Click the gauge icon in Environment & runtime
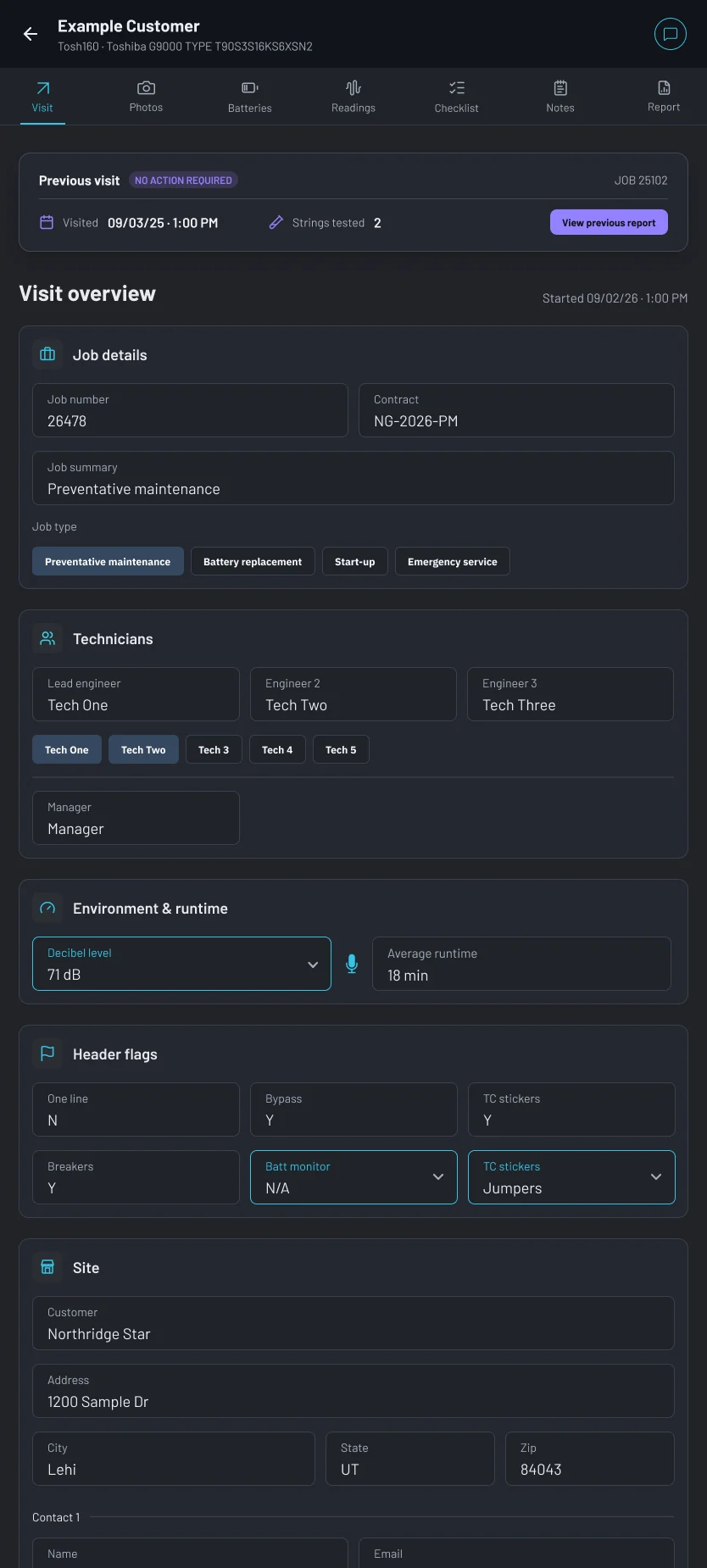Screen dimensions: 707x1568 click(x=47, y=908)
